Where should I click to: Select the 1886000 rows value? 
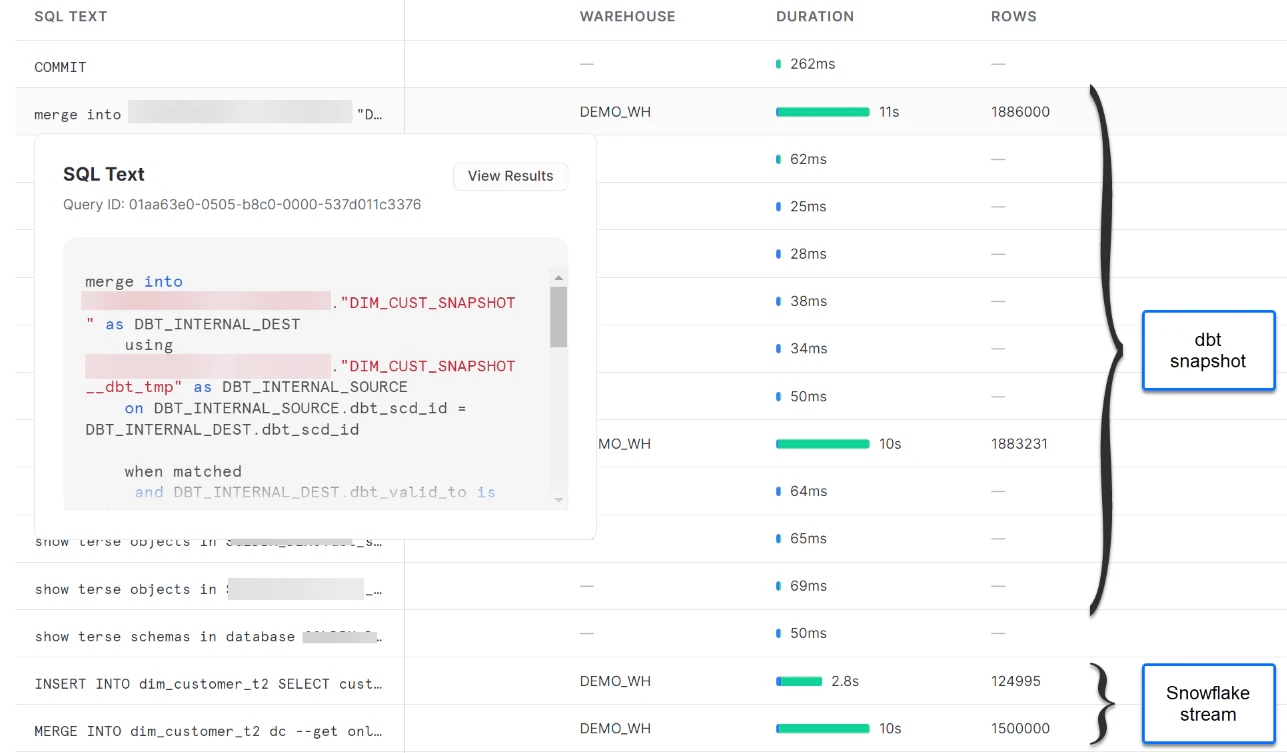coord(1020,112)
